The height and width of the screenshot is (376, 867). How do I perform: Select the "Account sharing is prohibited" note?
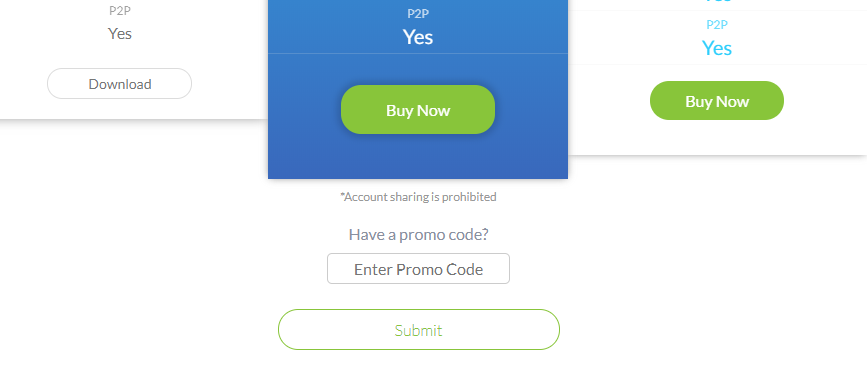pyautogui.click(x=419, y=197)
